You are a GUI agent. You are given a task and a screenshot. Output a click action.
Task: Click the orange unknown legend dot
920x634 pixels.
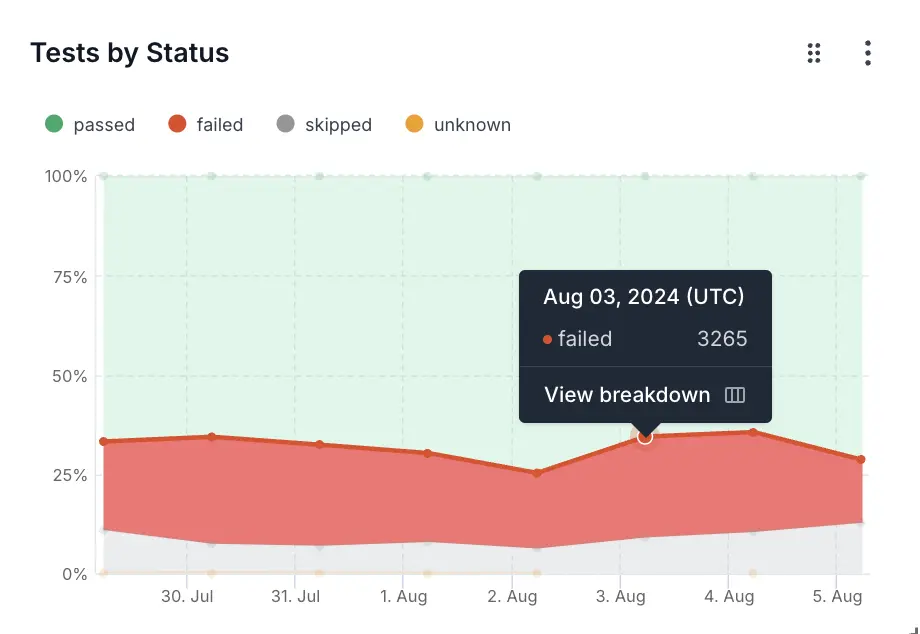(414, 124)
